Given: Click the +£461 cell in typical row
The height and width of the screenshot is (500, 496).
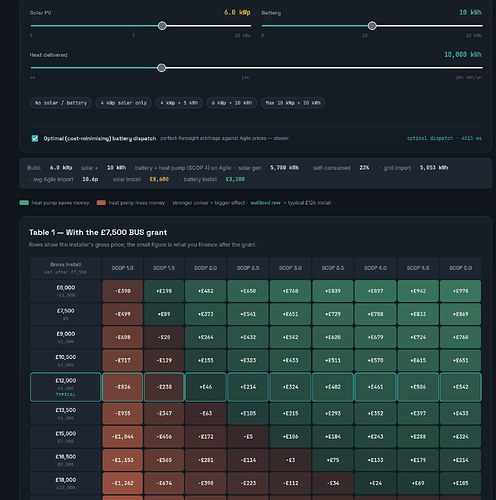Looking at the screenshot, I should pos(375,387).
